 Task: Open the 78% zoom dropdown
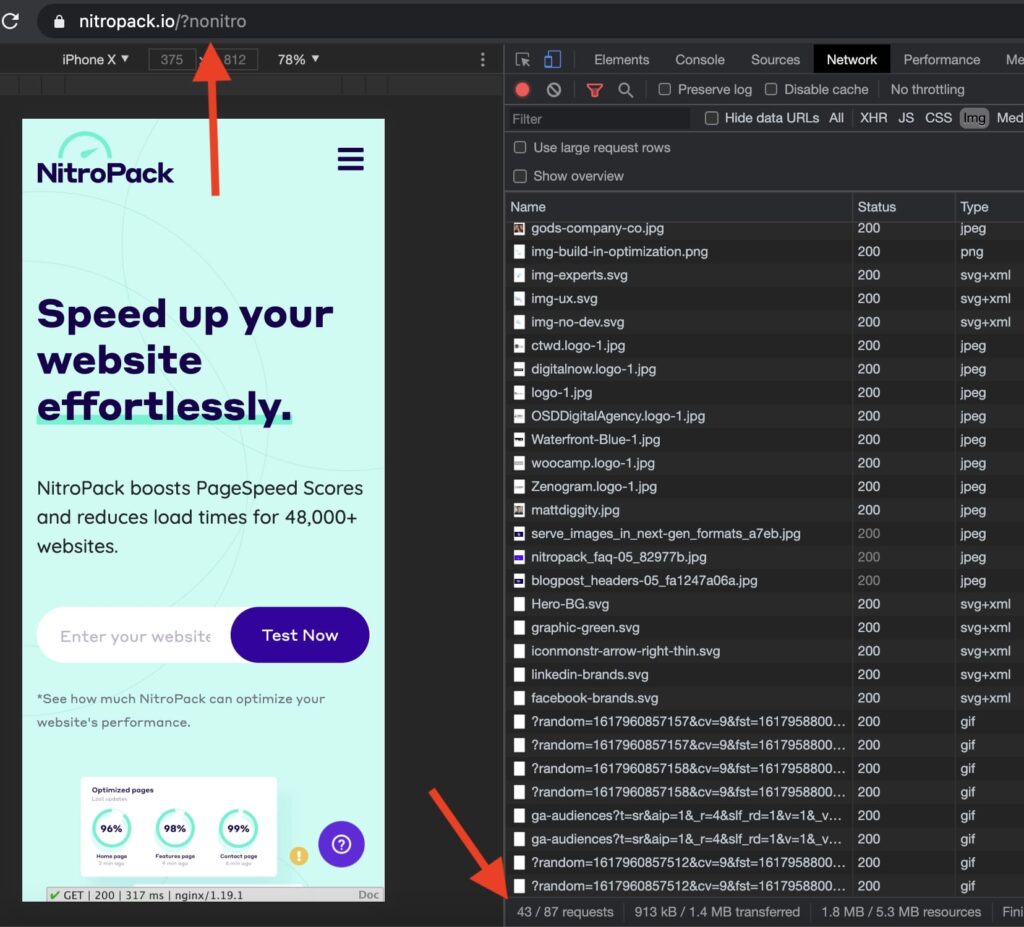pyautogui.click(x=298, y=59)
